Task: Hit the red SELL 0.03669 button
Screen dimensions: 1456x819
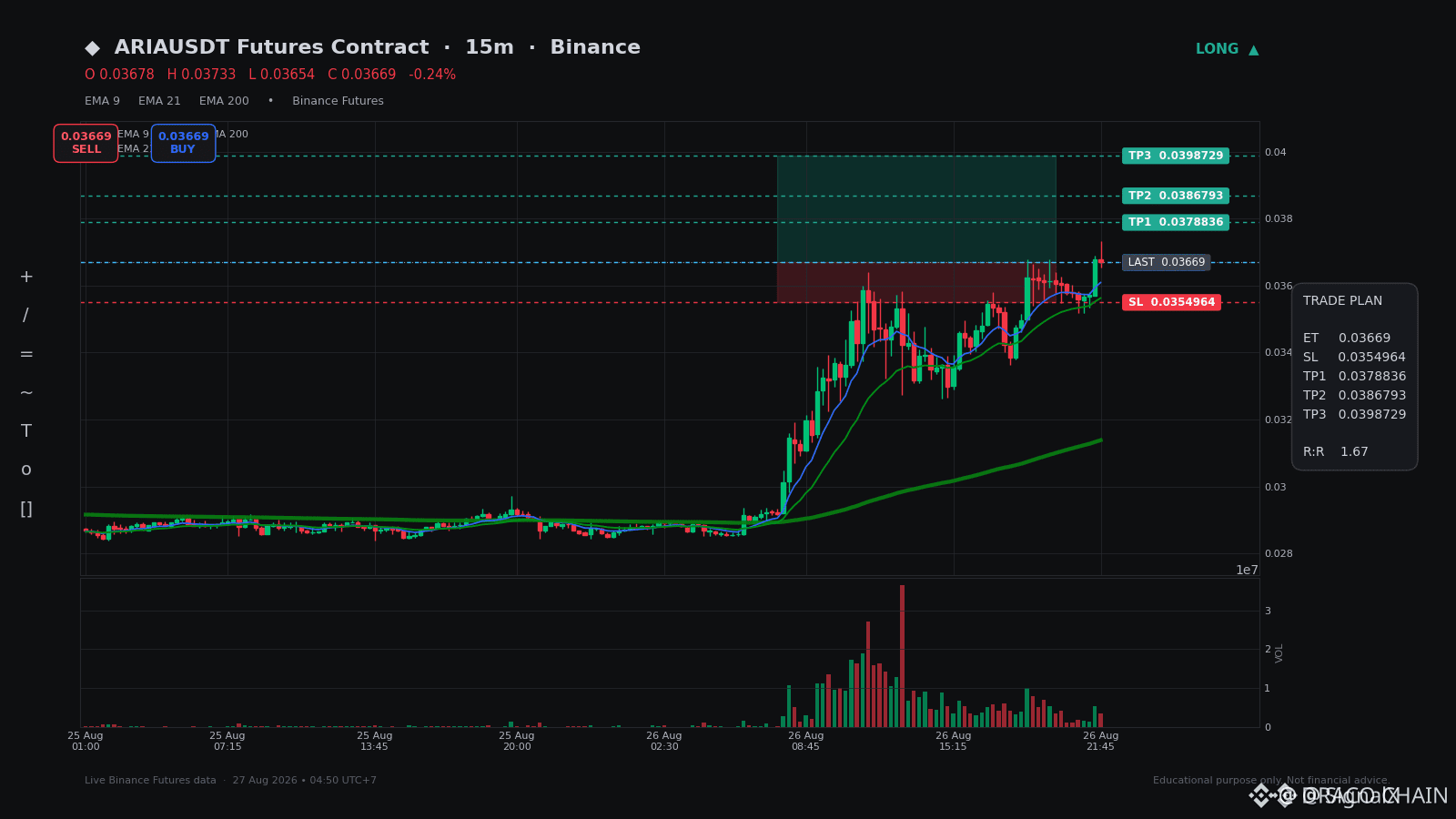Action: (86, 143)
